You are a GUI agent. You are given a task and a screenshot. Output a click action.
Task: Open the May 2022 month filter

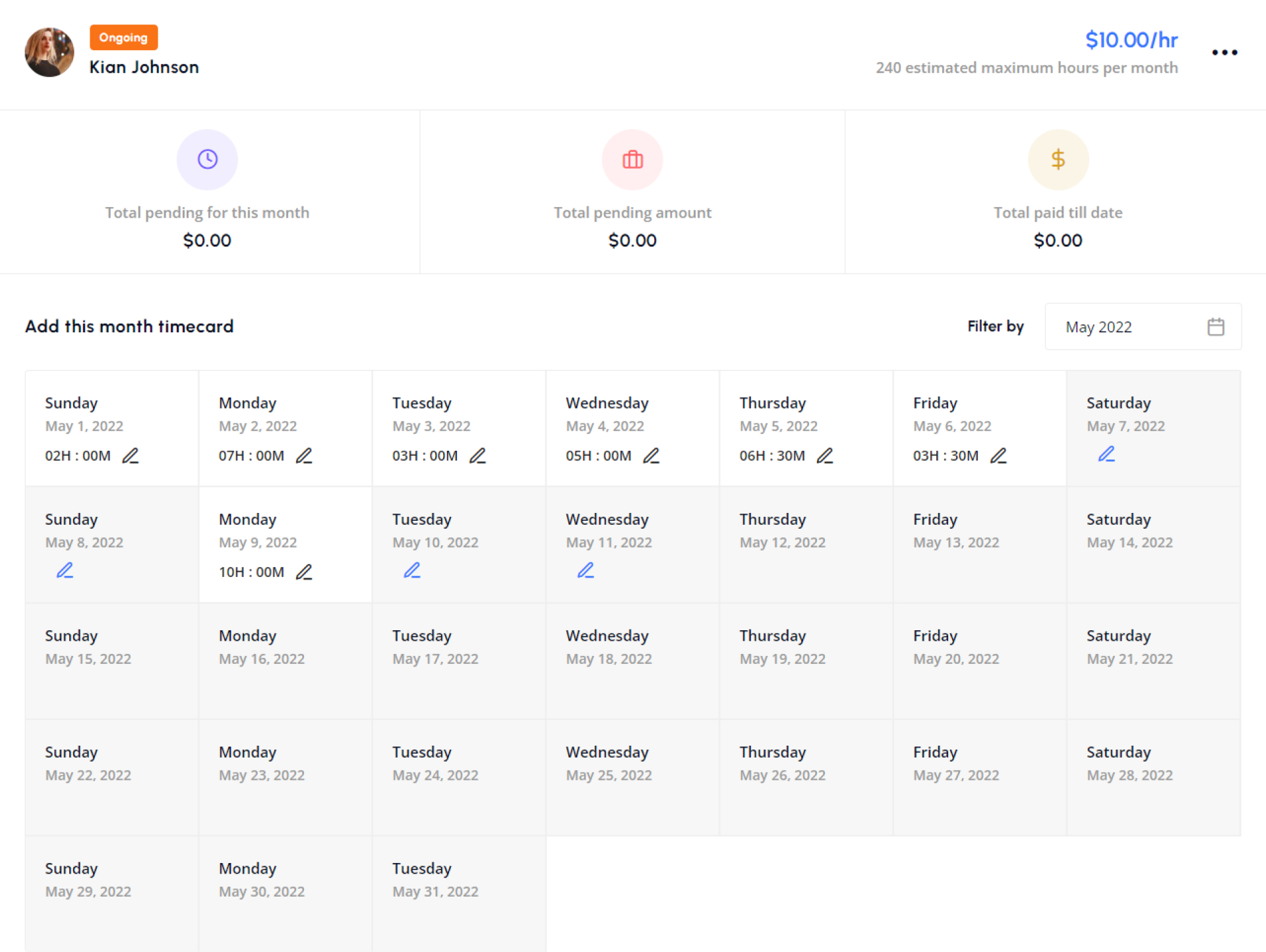coord(1142,327)
